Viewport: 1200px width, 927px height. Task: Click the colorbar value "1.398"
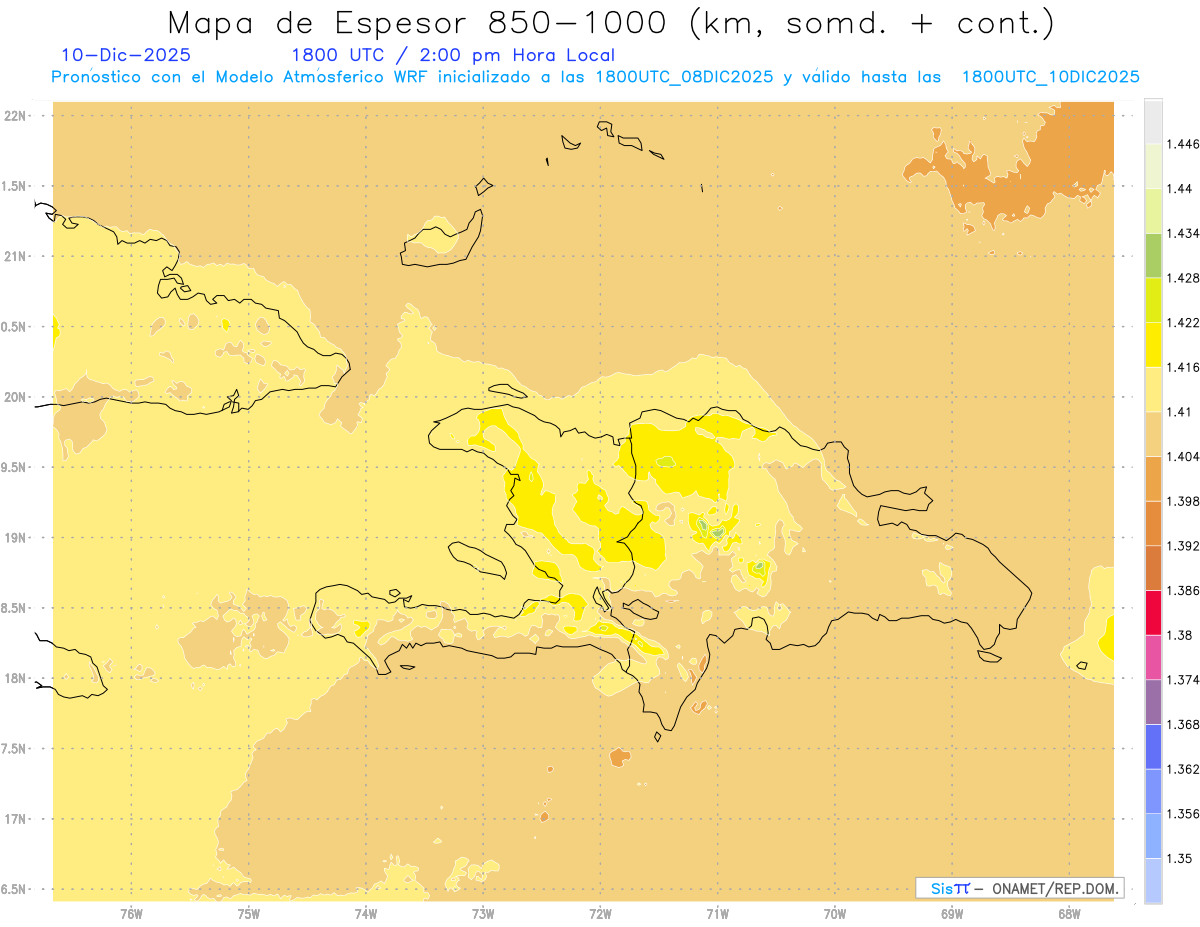[x=1184, y=501]
